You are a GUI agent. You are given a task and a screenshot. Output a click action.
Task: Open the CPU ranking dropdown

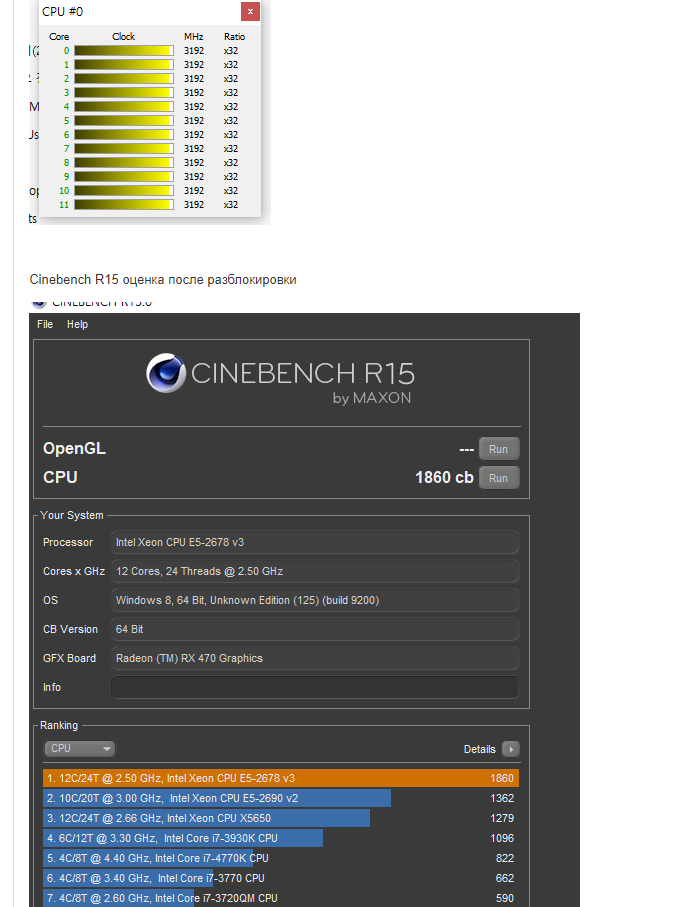click(x=79, y=749)
